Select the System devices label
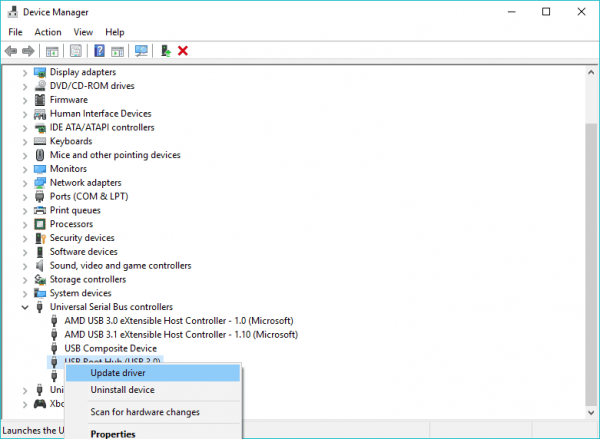Screen dimensions: 600x439 click(x=81, y=293)
